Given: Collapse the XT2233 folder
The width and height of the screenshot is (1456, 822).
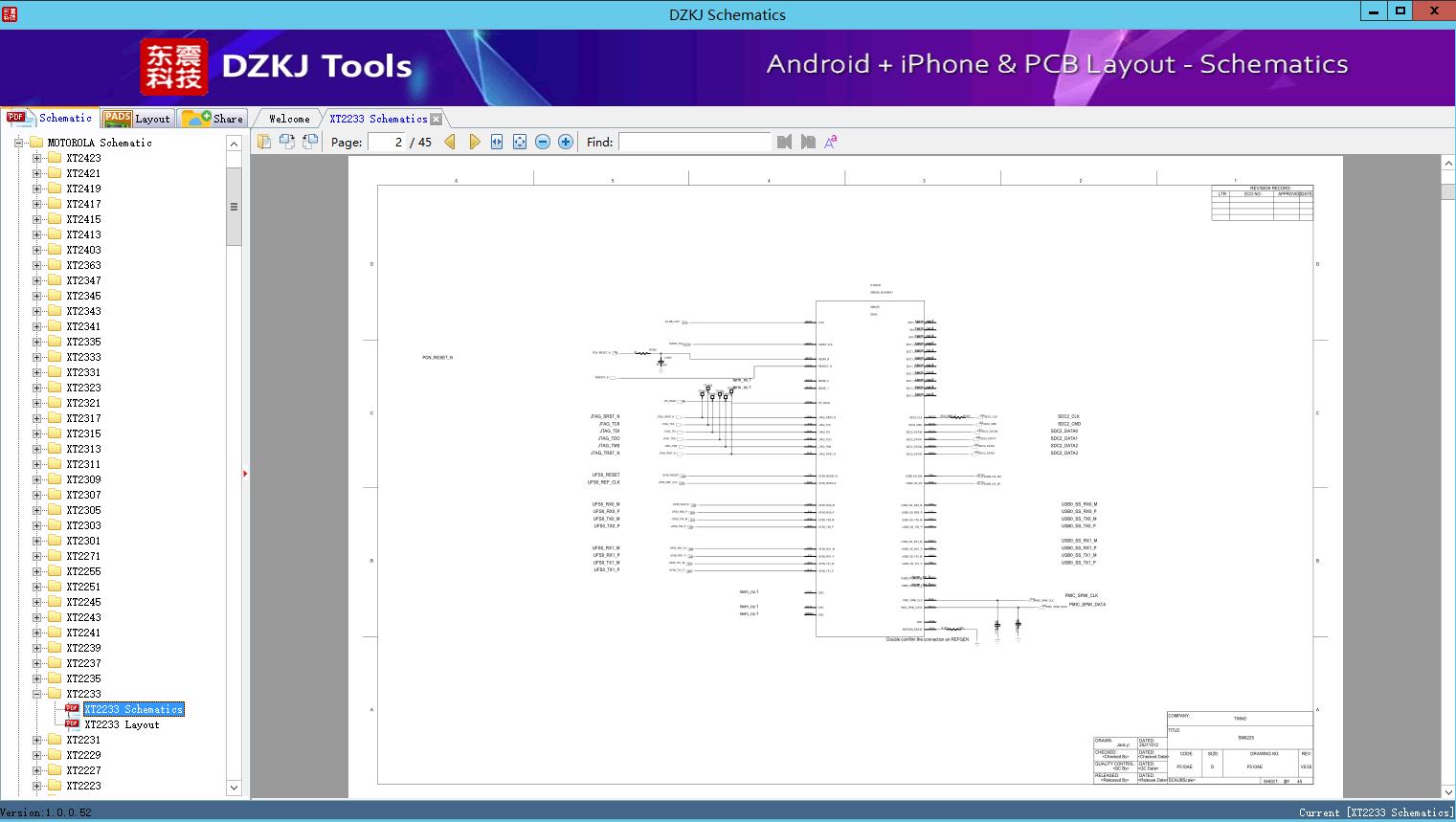Looking at the screenshot, I should point(36,694).
